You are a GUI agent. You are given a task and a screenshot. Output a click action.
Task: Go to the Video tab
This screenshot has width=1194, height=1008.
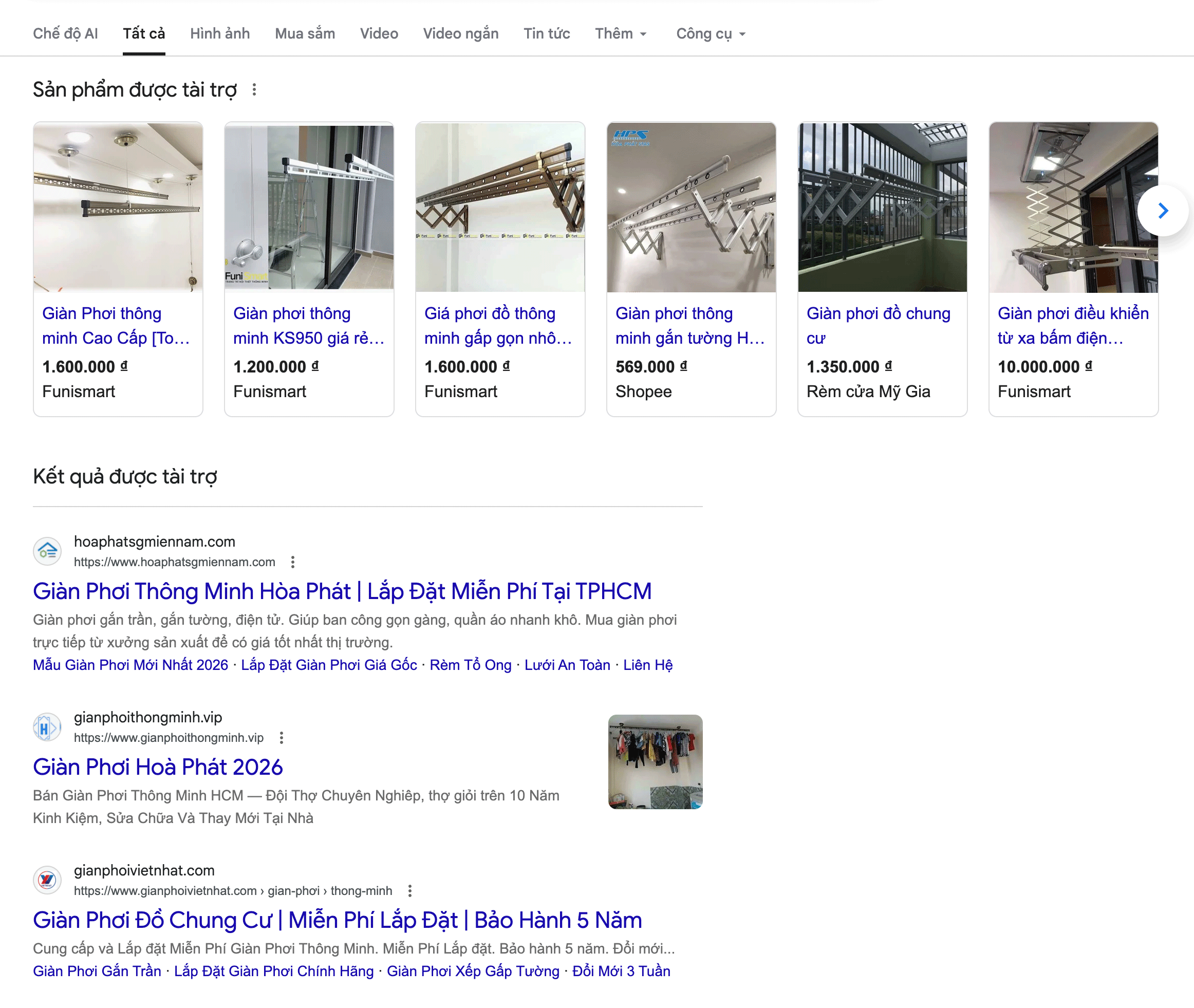pos(379,34)
